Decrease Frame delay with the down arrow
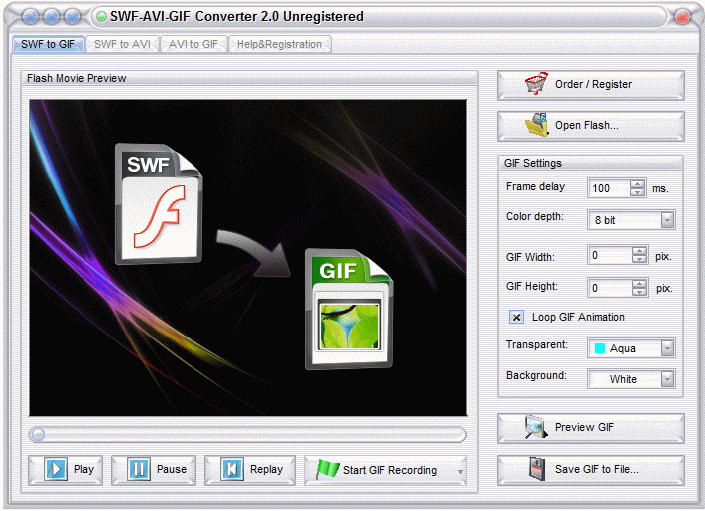Viewport: 705px width, 511px height. tap(637, 192)
